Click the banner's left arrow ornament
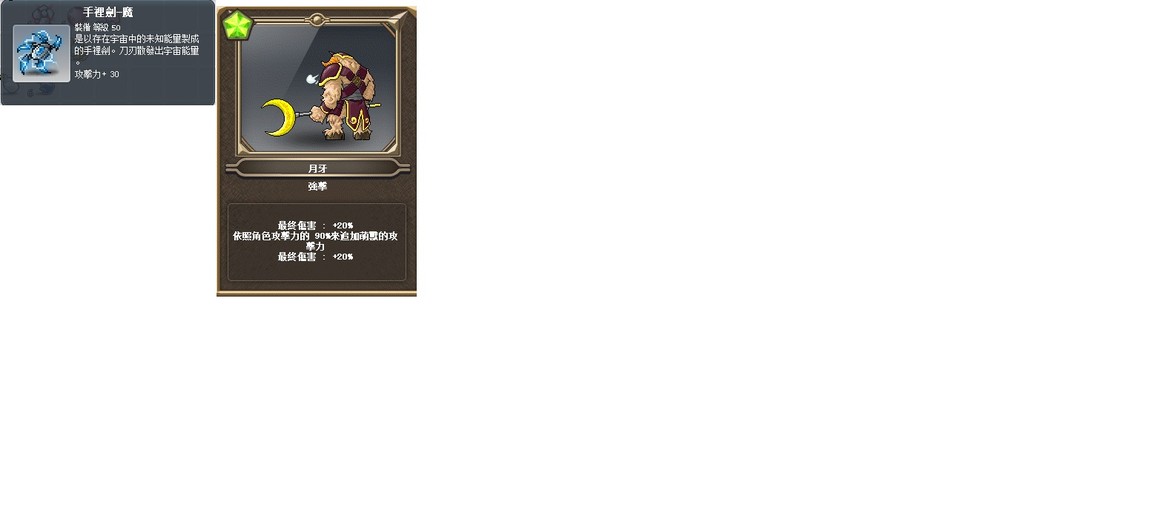 pos(233,169)
